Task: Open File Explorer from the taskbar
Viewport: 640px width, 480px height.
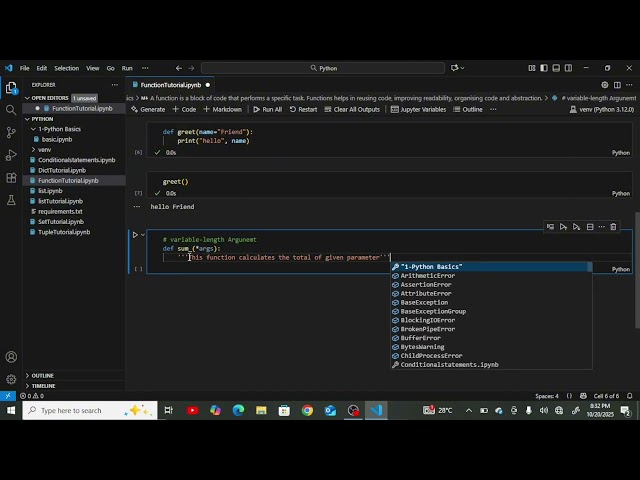Action: coord(261,410)
